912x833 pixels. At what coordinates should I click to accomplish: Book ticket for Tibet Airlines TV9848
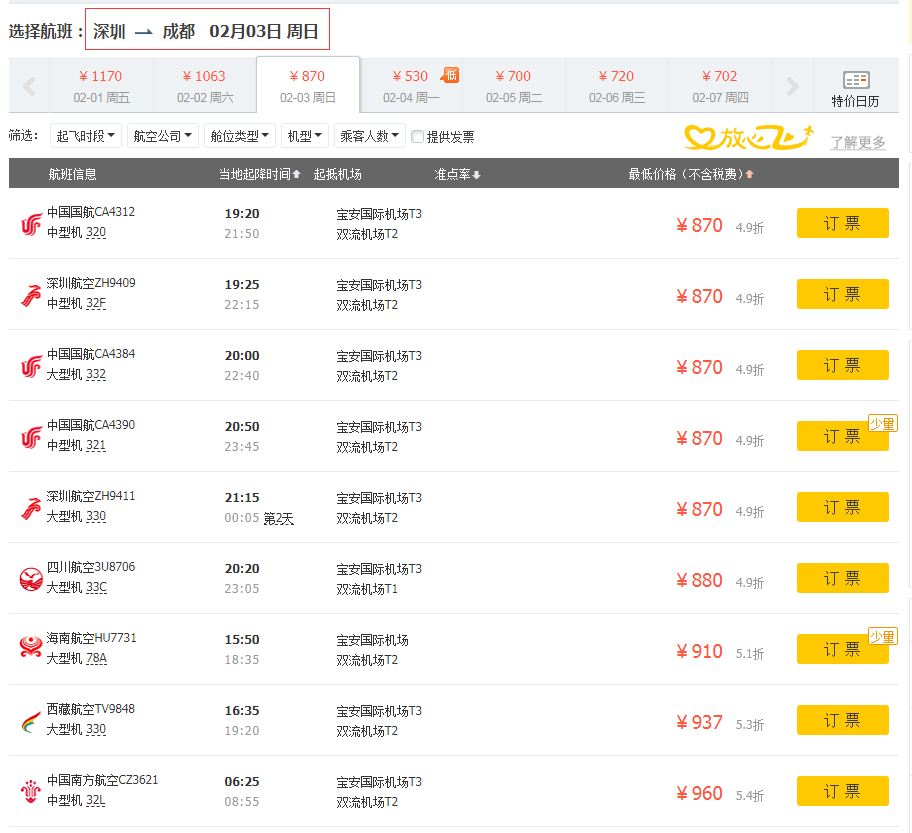(842, 720)
